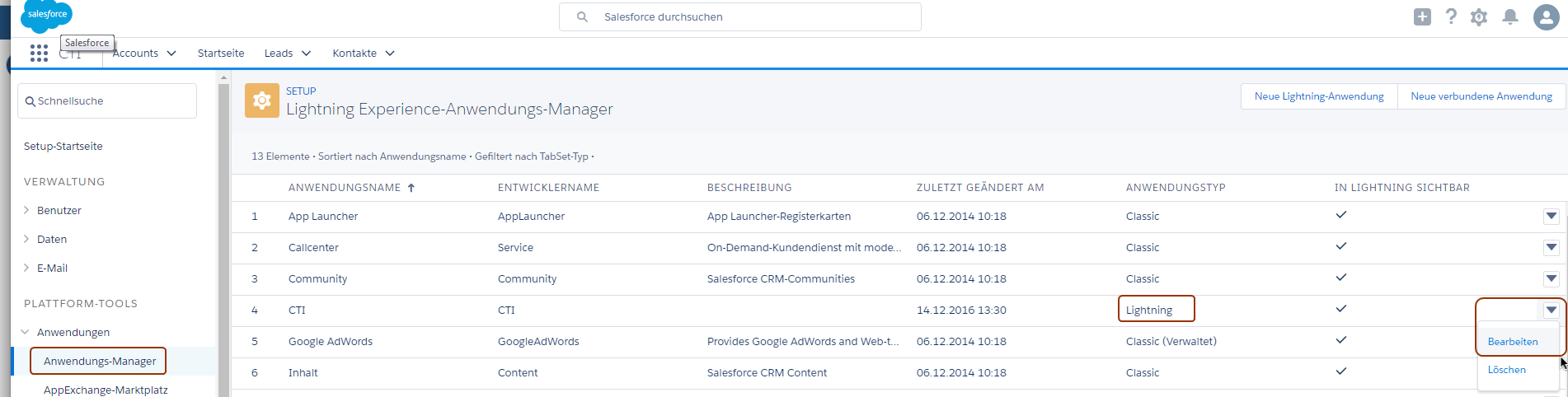
Task: Sort by Beschreibung column header
Action: click(749, 188)
